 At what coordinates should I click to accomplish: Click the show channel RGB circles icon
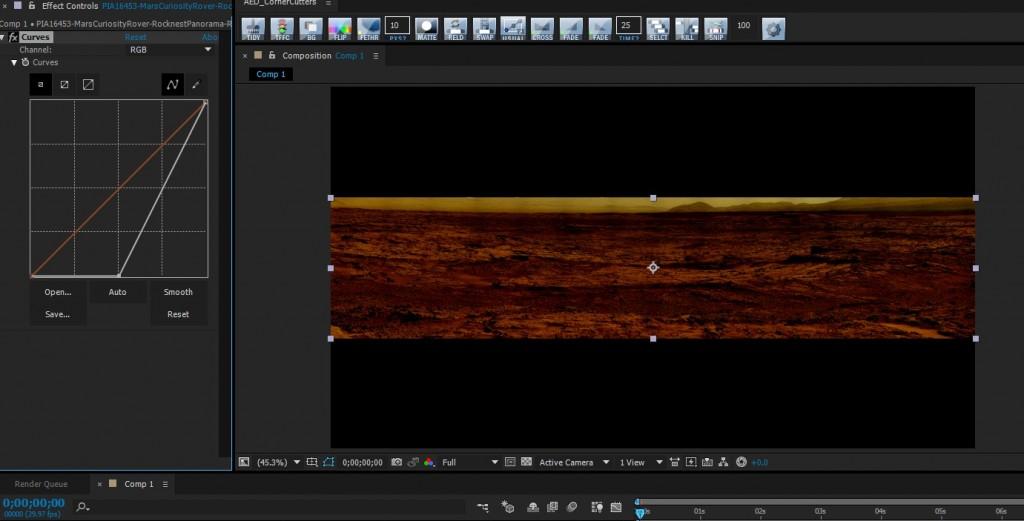[x=429, y=462]
